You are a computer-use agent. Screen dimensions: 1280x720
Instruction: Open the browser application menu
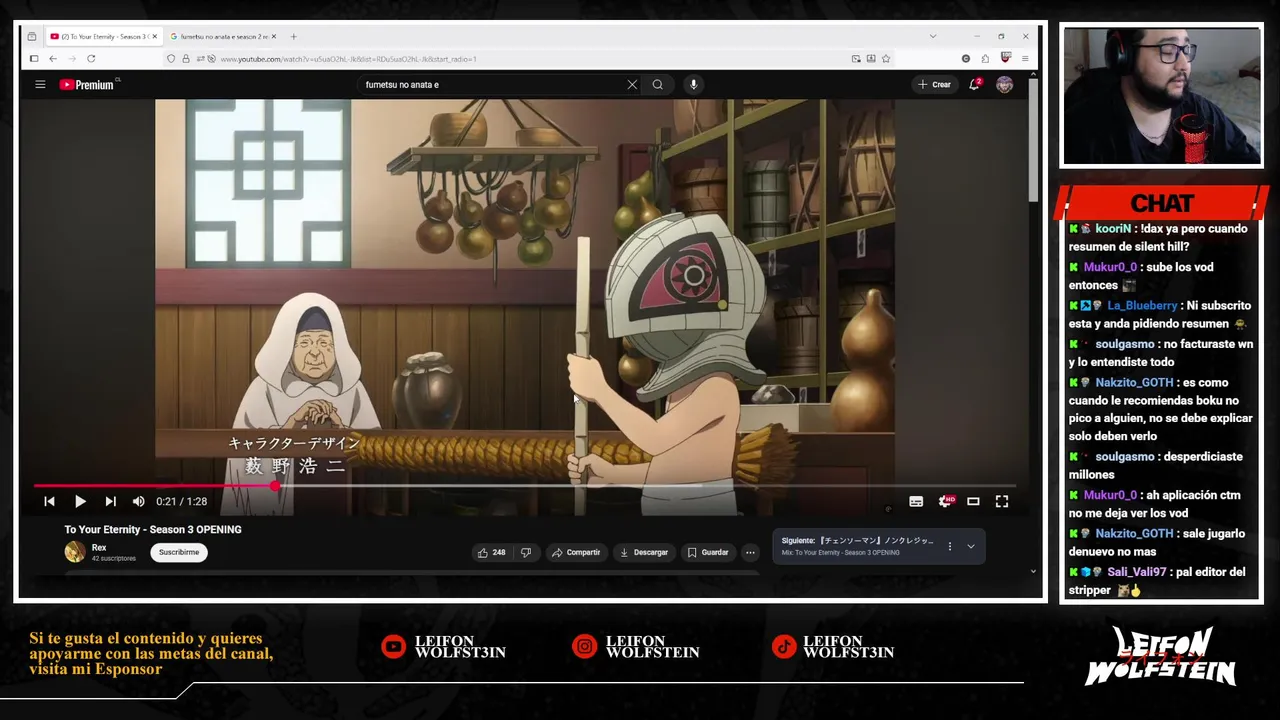[1024, 59]
